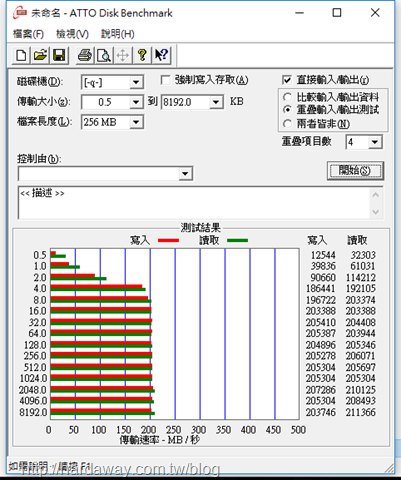This screenshot has width=401, height=480.
Task: Close the ATTO Disk Benchmark window
Action: click(375, 13)
